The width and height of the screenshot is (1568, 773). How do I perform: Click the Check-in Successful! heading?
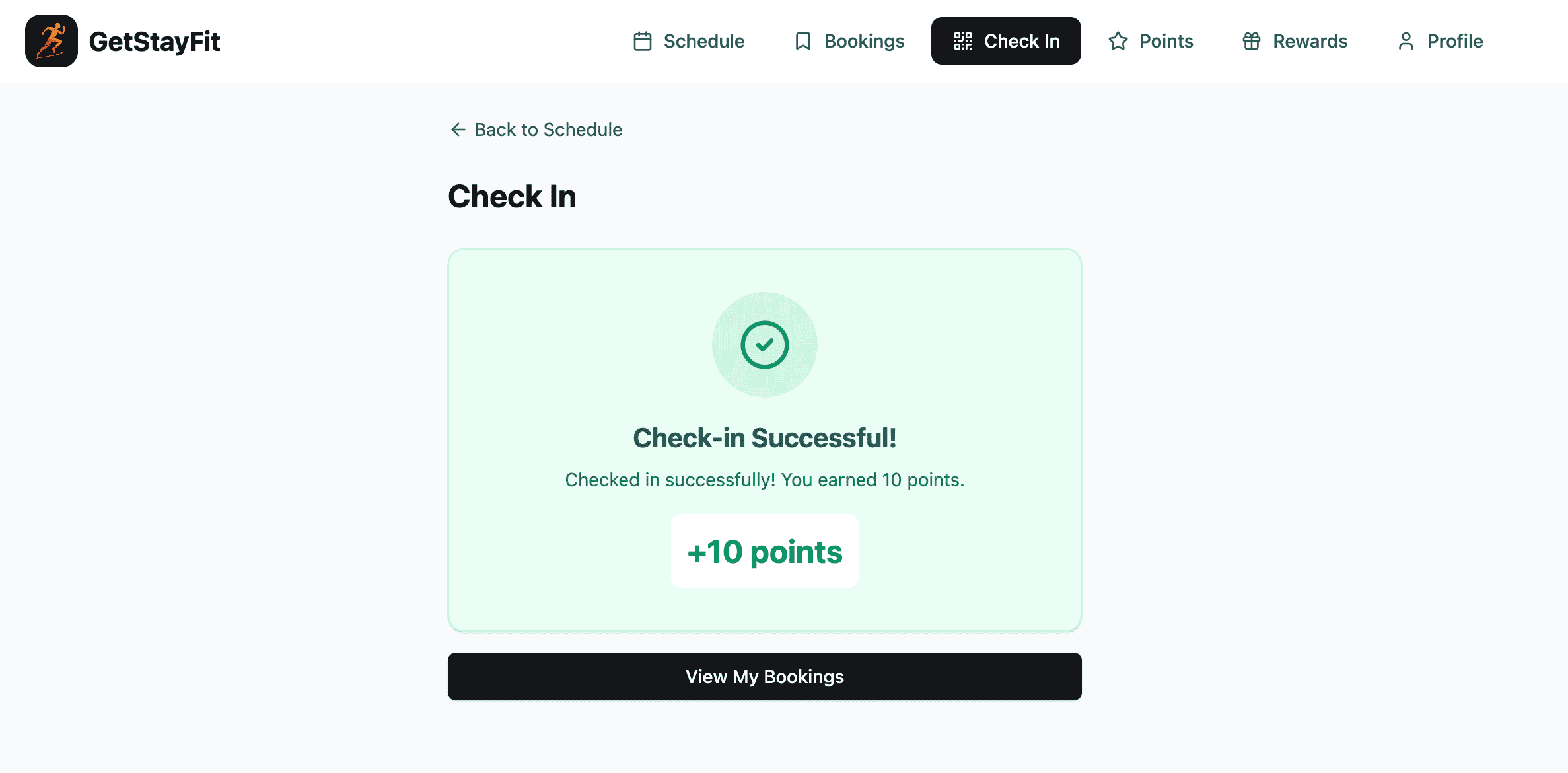coord(764,438)
